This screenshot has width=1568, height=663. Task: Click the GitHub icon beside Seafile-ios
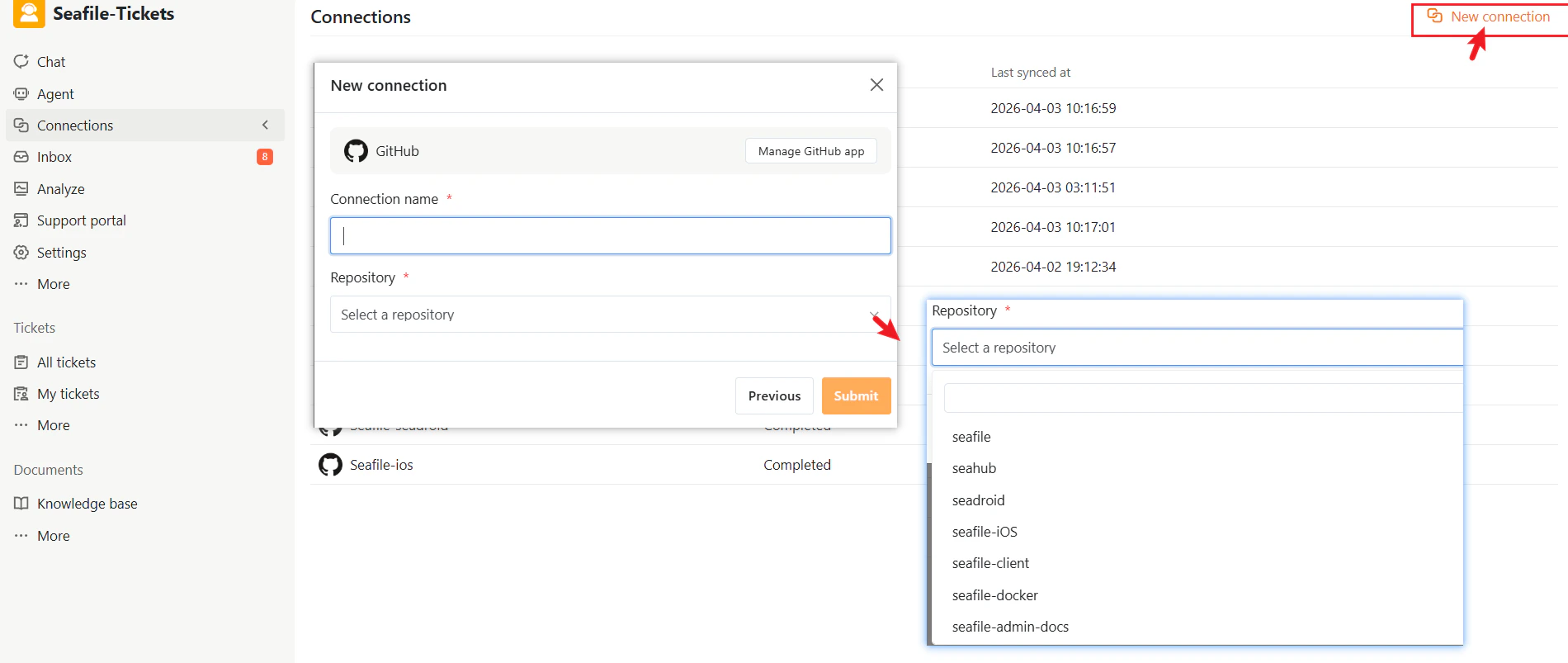(330, 465)
